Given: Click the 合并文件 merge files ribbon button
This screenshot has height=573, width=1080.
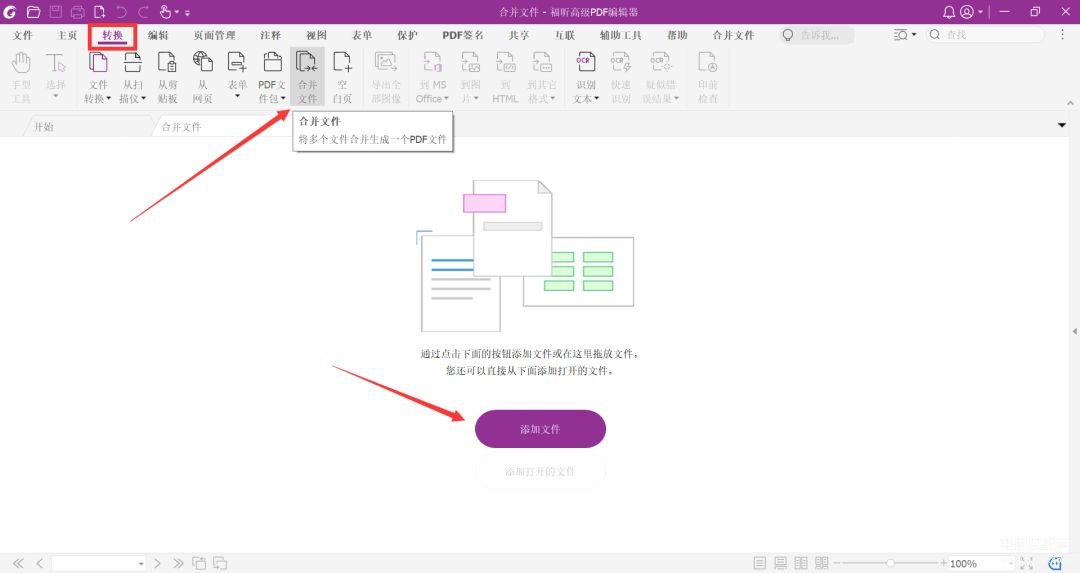Looking at the screenshot, I should (x=307, y=77).
